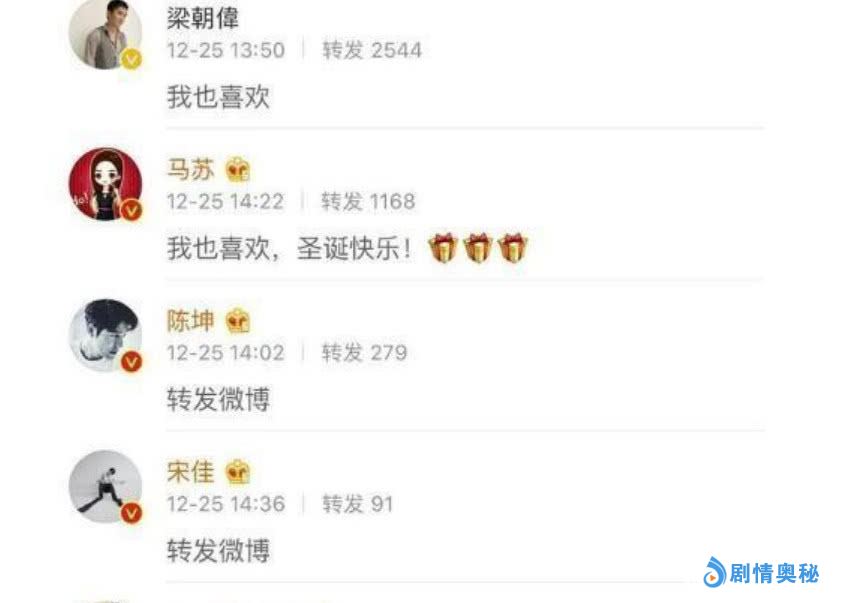Image resolution: width=847 pixels, height=603 pixels.
Task: Click the orange verified badge on 陈坤's avatar
Action: (131, 361)
